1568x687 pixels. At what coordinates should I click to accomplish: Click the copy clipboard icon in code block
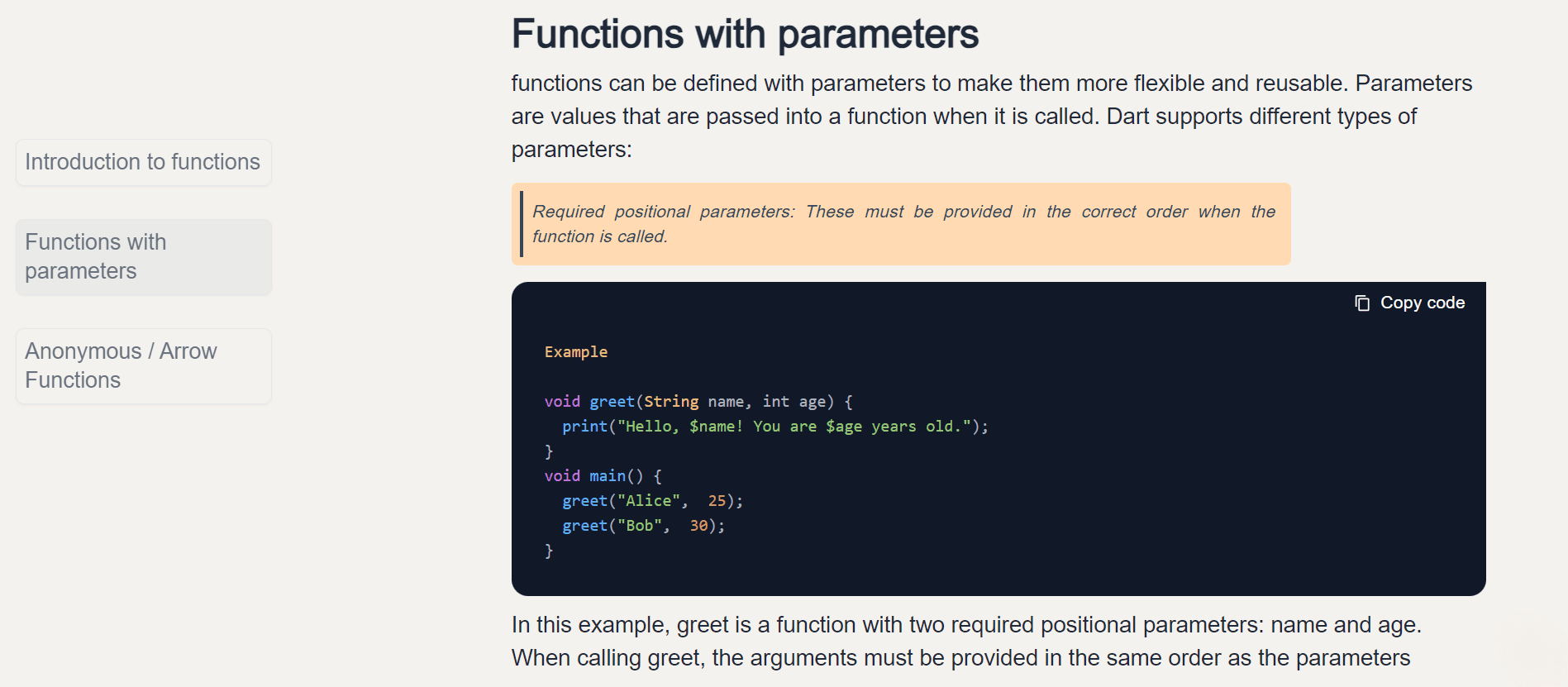click(1362, 303)
